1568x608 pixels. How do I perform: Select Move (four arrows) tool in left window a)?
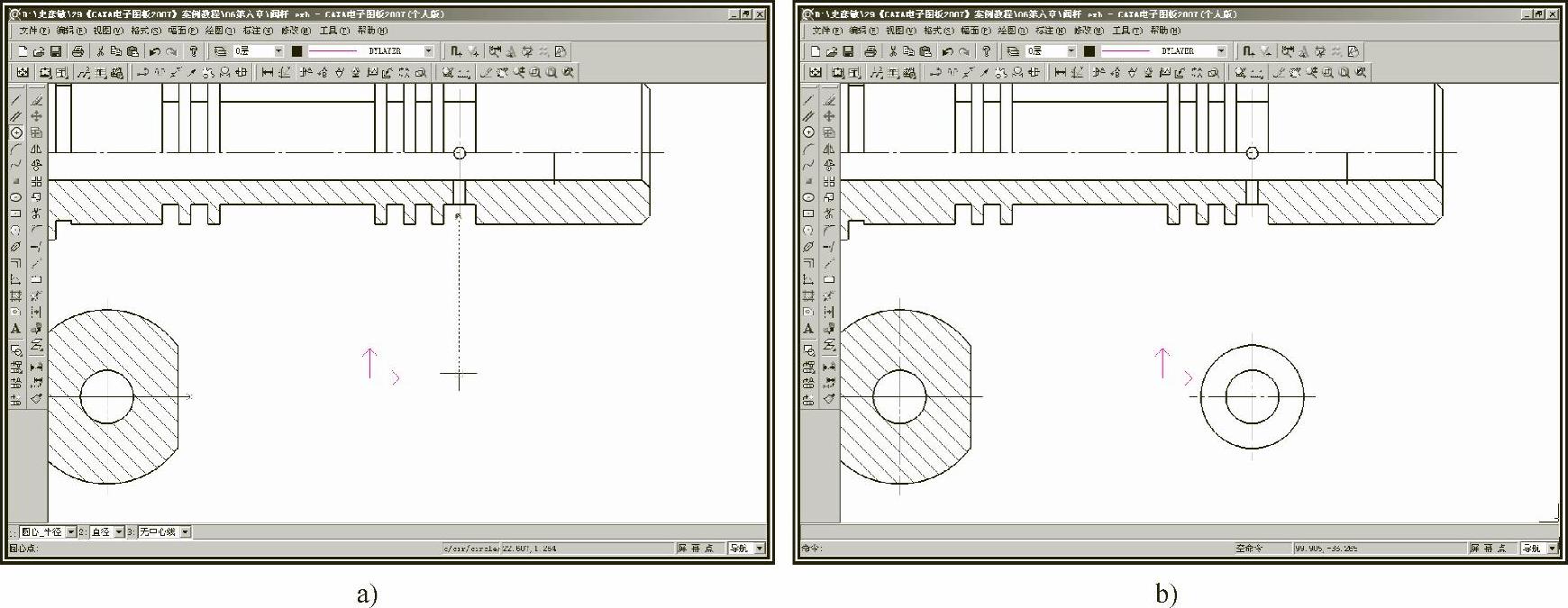point(36,116)
